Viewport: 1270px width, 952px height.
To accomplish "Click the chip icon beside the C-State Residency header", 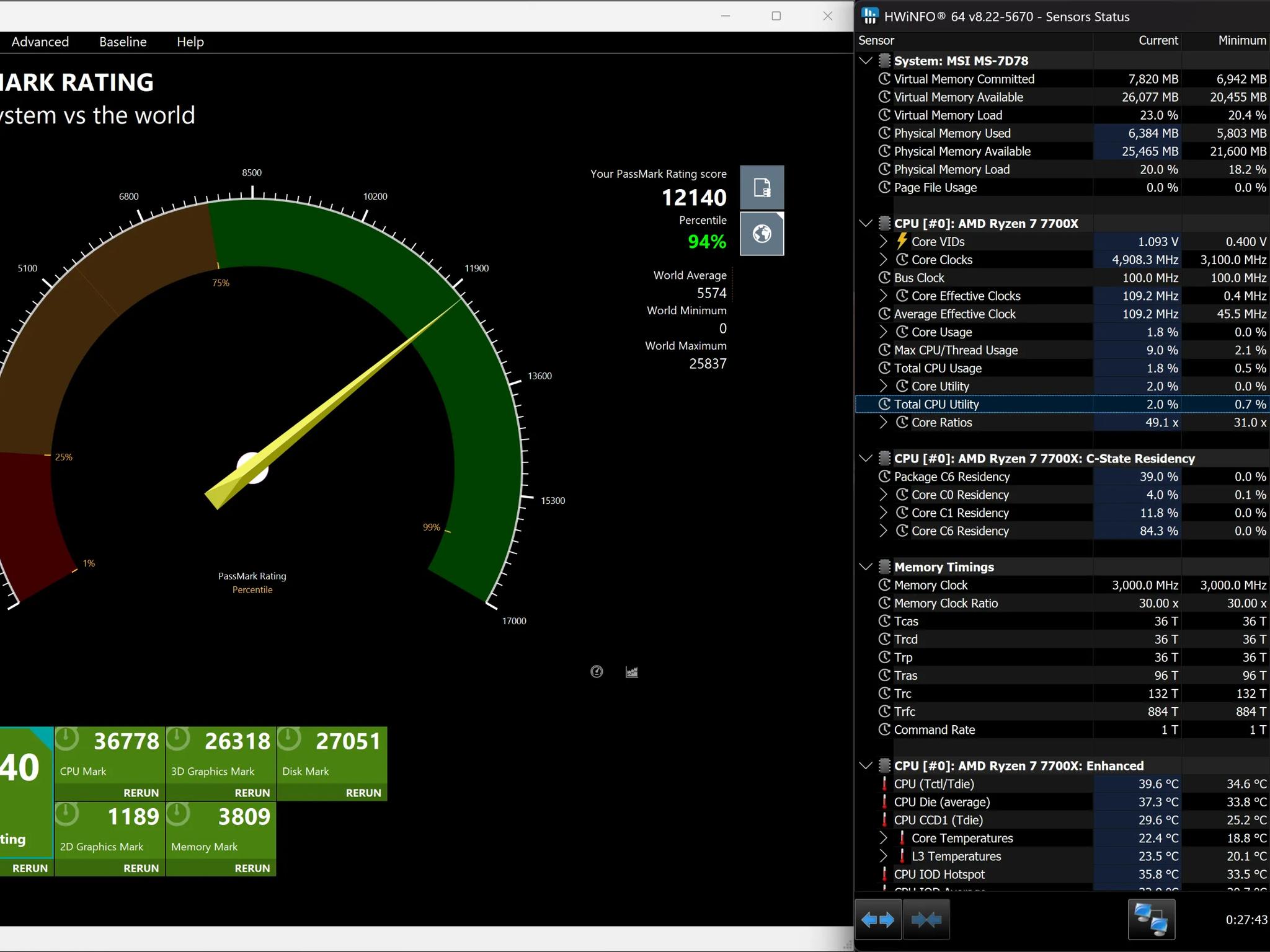I will click(x=885, y=459).
